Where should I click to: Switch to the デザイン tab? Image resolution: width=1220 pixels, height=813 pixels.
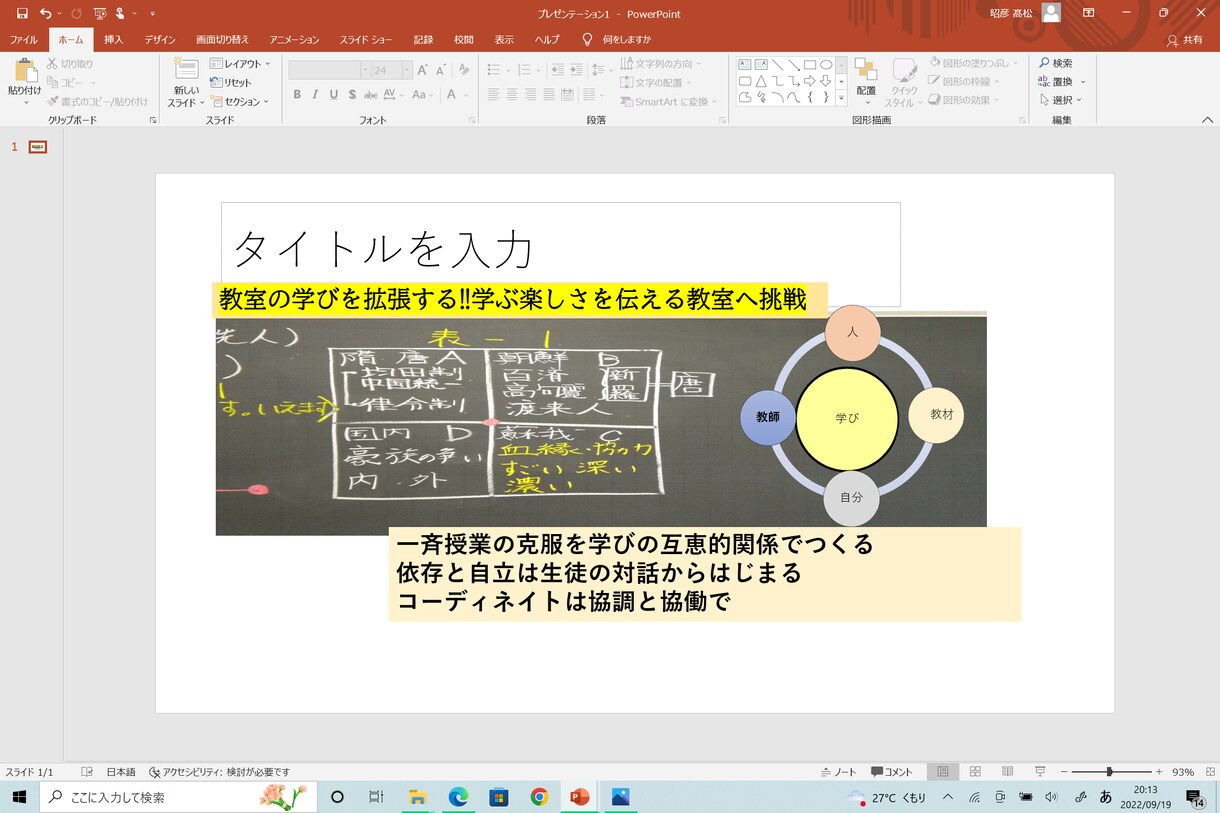[160, 40]
